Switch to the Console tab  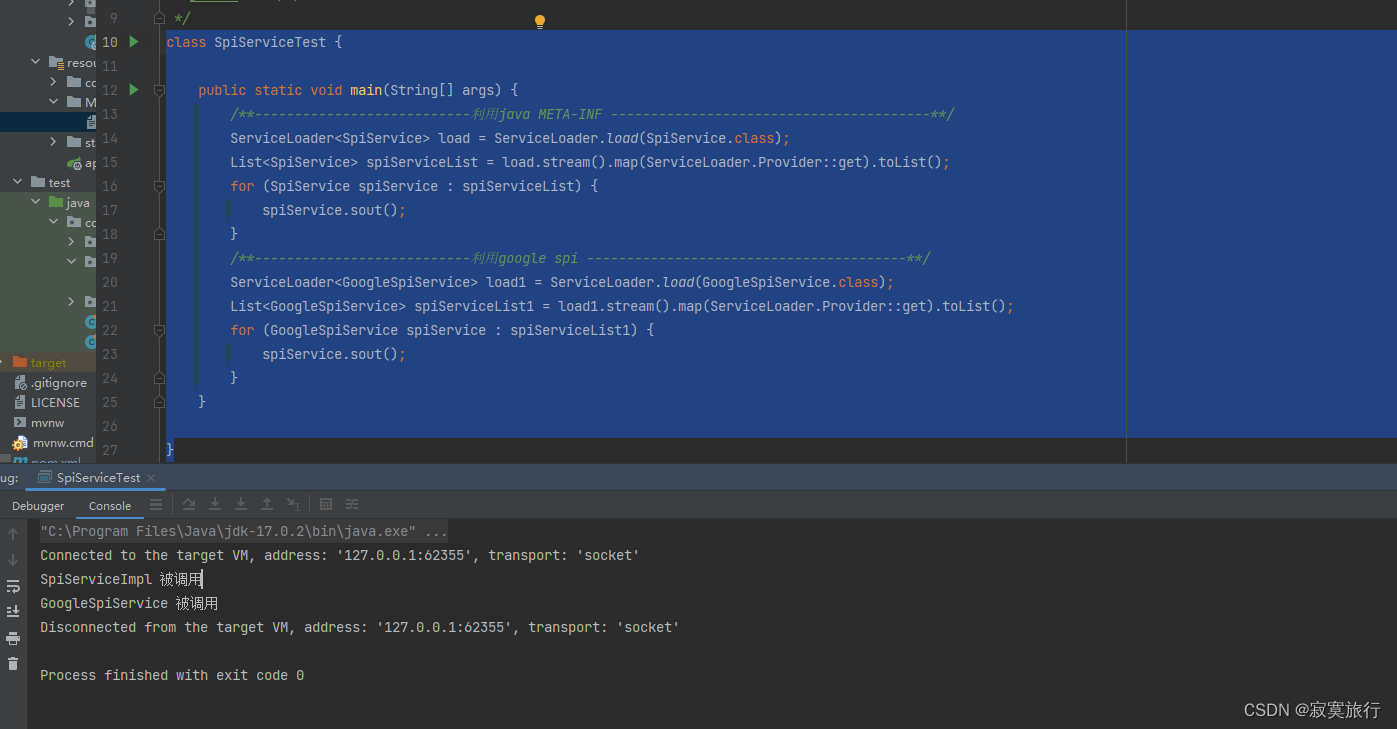point(110,506)
